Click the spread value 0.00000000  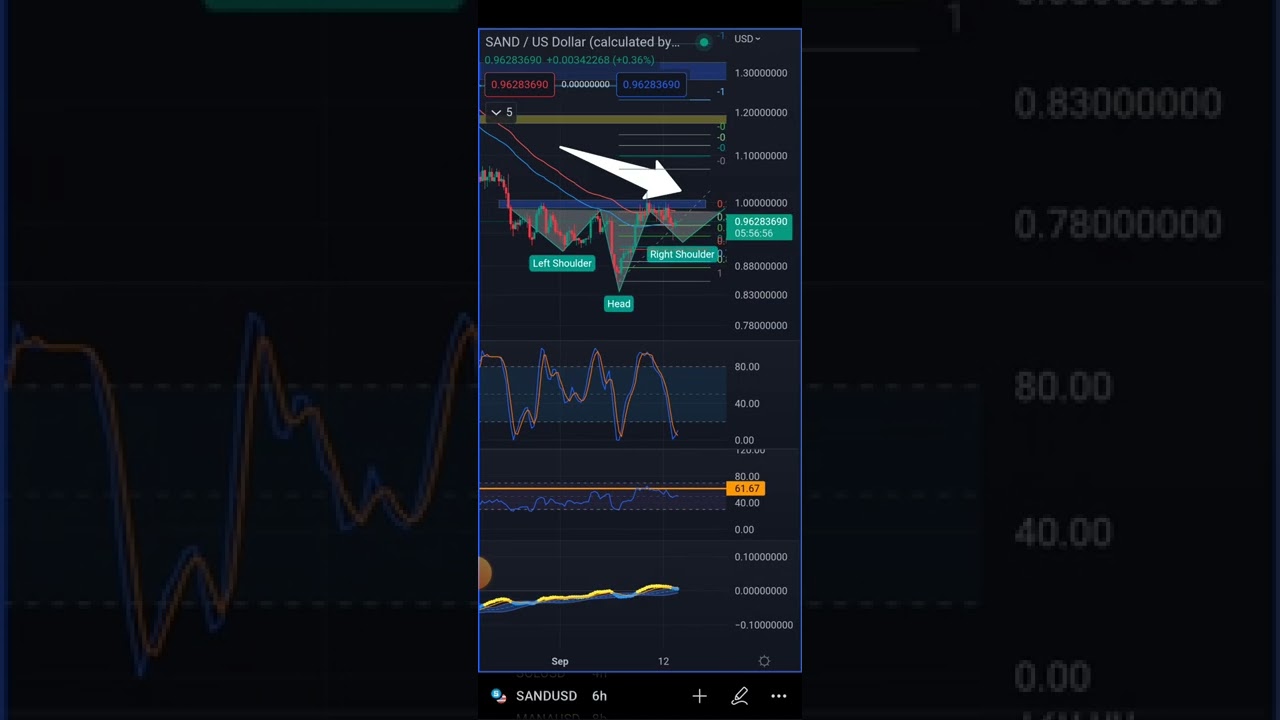pyautogui.click(x=585, y=85)
